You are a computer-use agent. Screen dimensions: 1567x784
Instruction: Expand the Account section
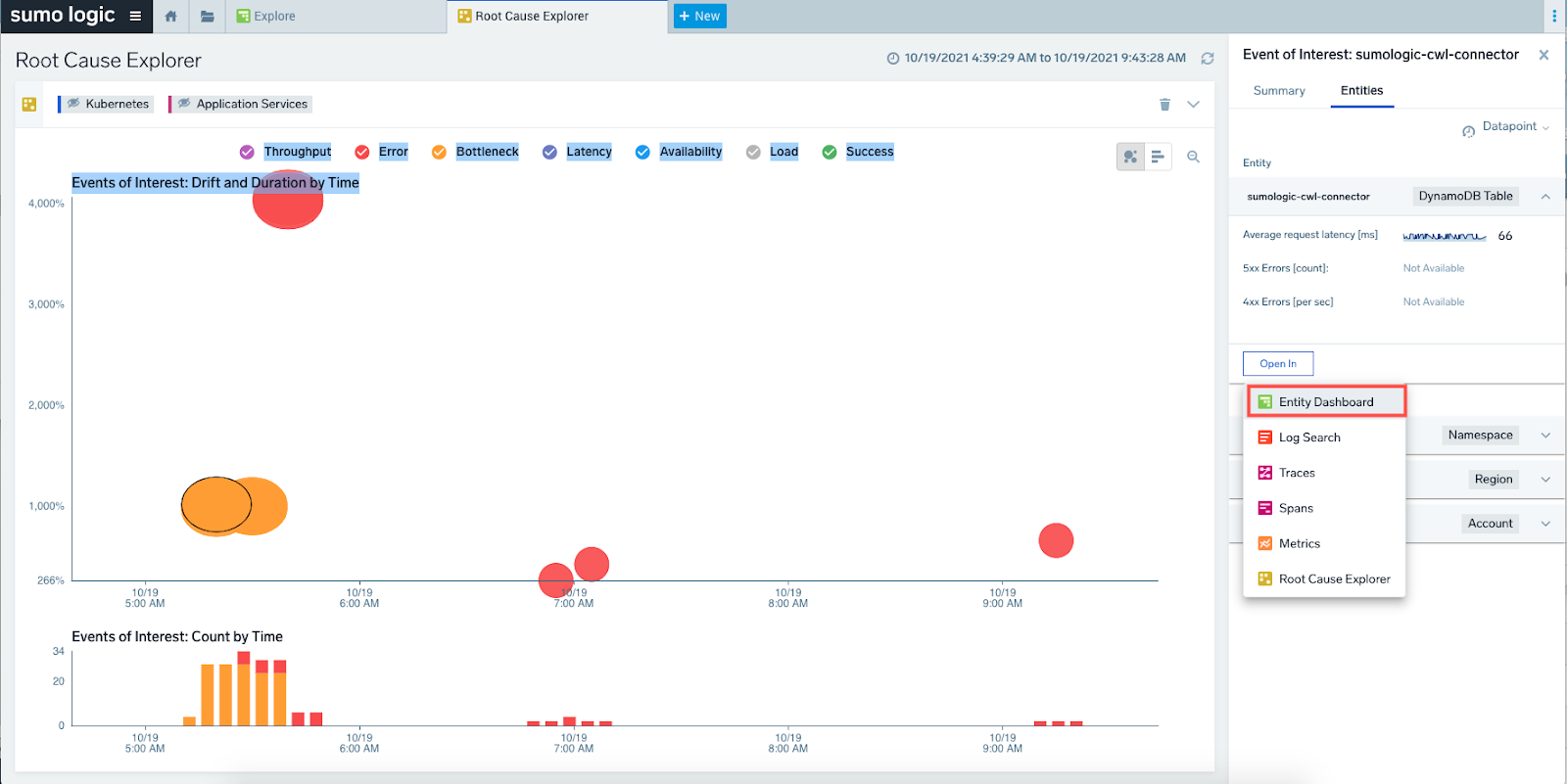(x=1545, y=524)
